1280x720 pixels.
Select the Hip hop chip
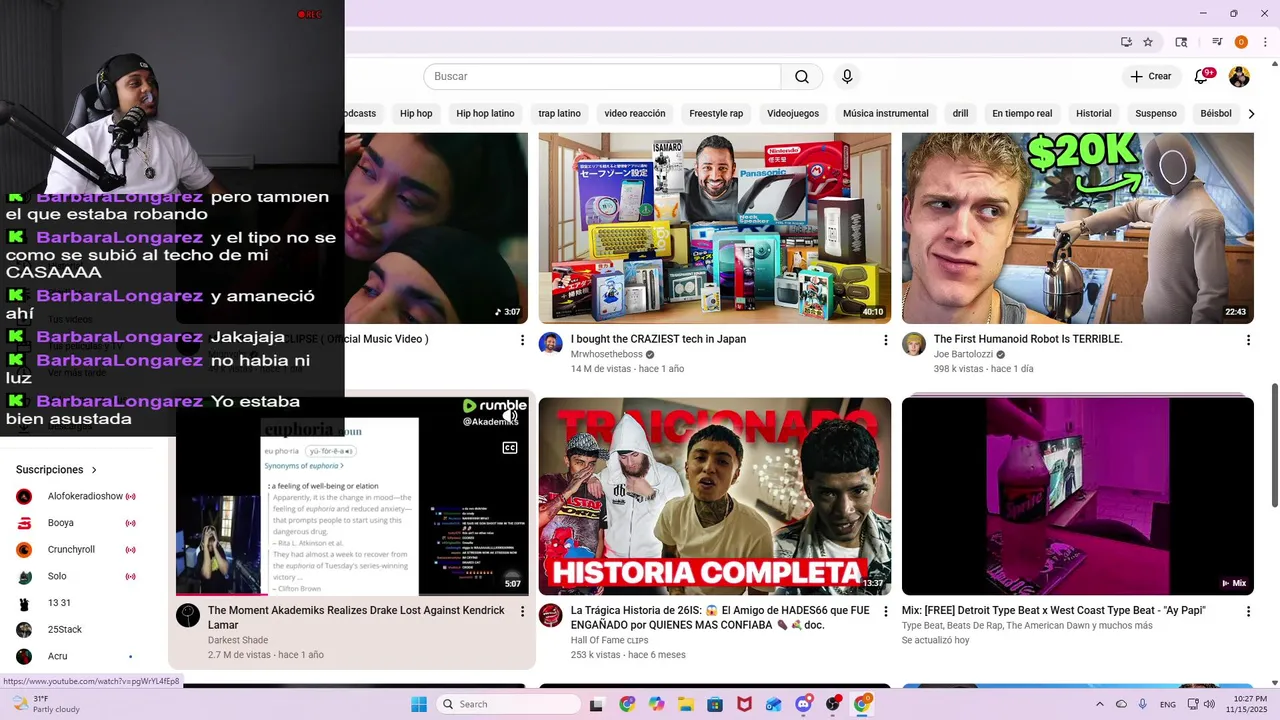tap(416, 114)
